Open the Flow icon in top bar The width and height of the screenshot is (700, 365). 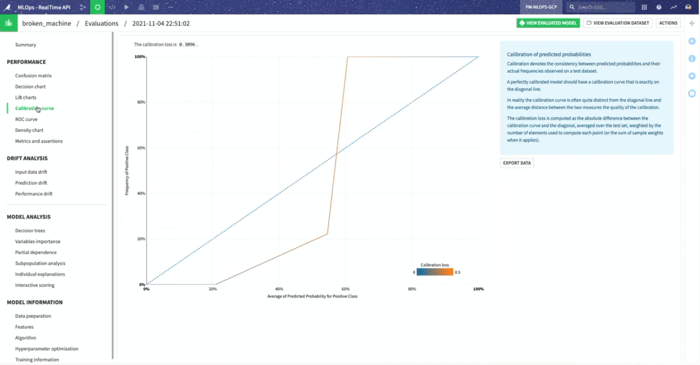[83, 7]
